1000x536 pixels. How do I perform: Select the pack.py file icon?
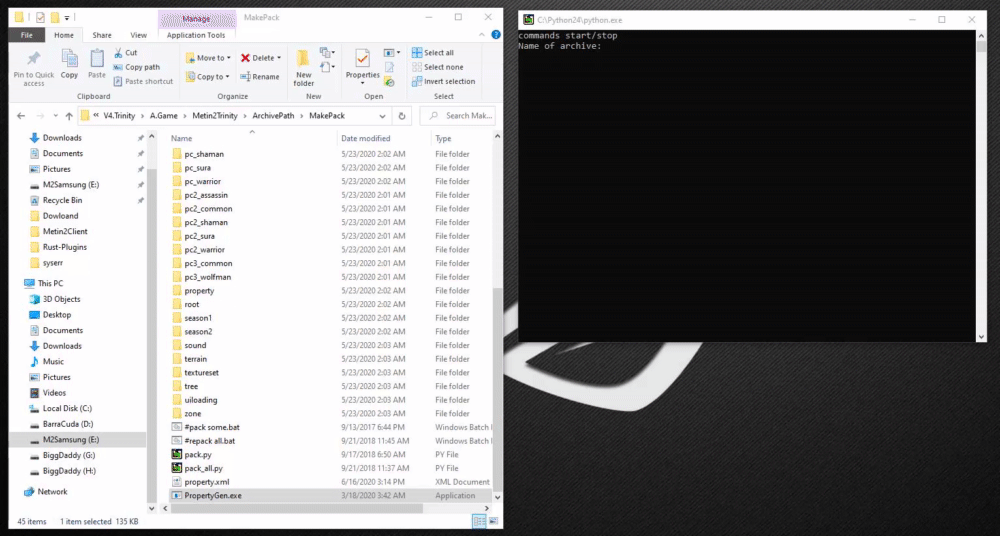click(177, 454)
